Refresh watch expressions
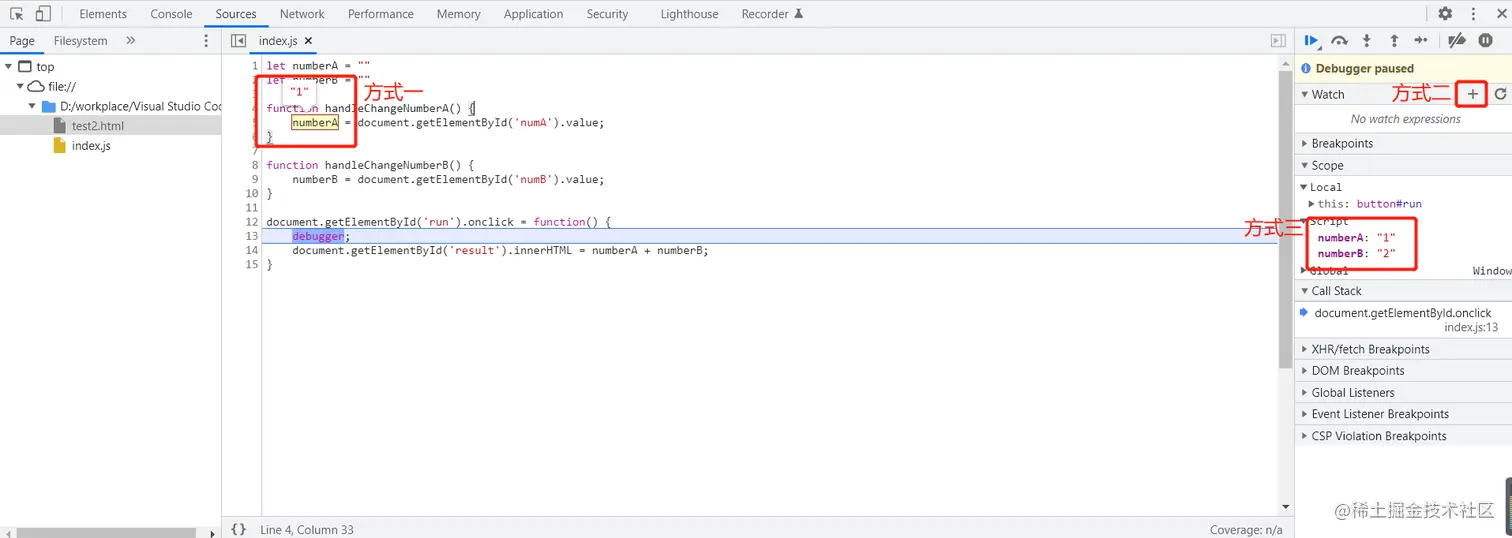 pos(1500,94)
